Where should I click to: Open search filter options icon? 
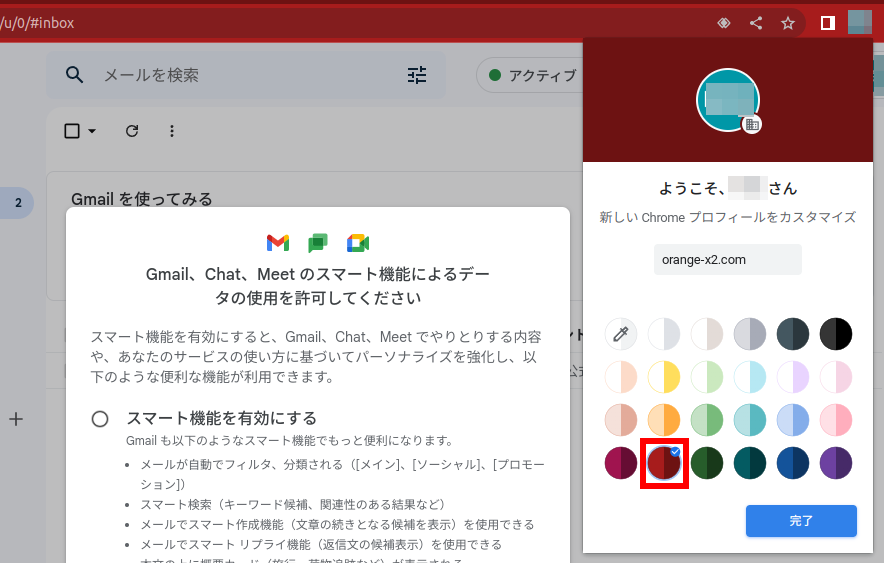coord(417,75)
